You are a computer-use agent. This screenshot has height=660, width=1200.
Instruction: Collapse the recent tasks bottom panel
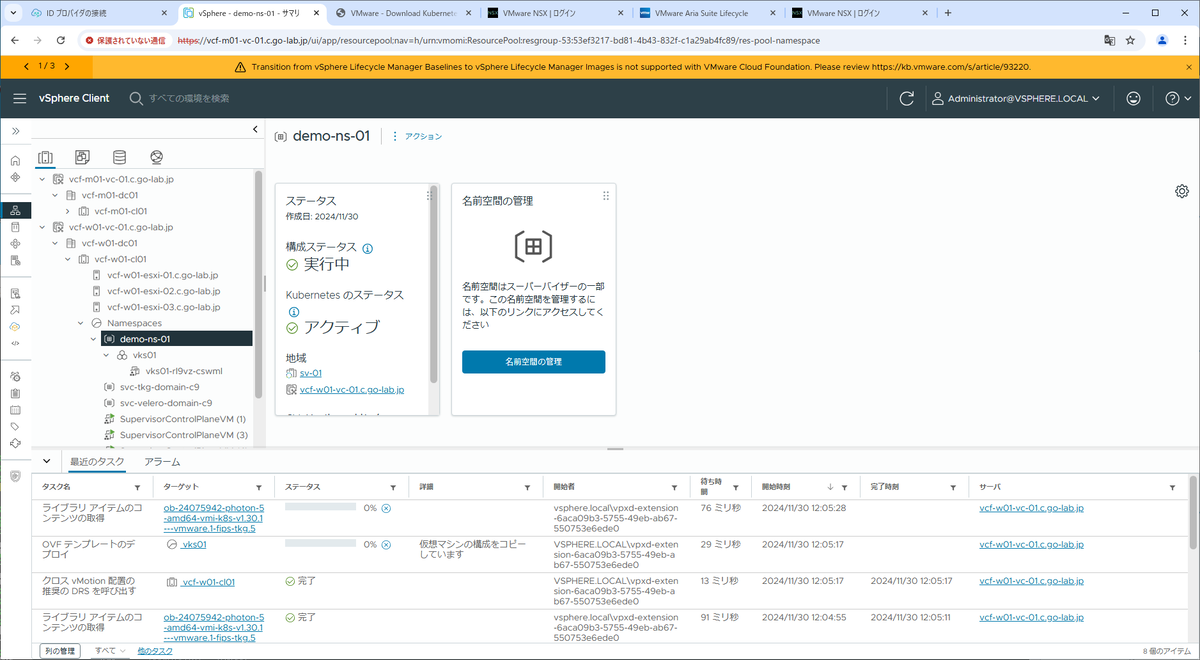click(x=45, y=461)
